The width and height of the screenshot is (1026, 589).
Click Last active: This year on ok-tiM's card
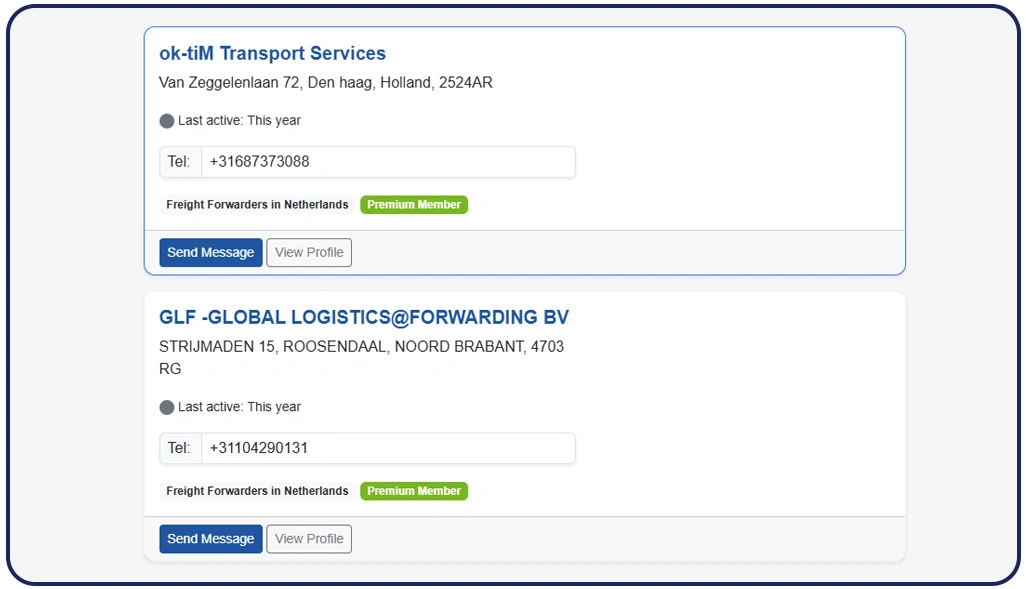[238, 120]
